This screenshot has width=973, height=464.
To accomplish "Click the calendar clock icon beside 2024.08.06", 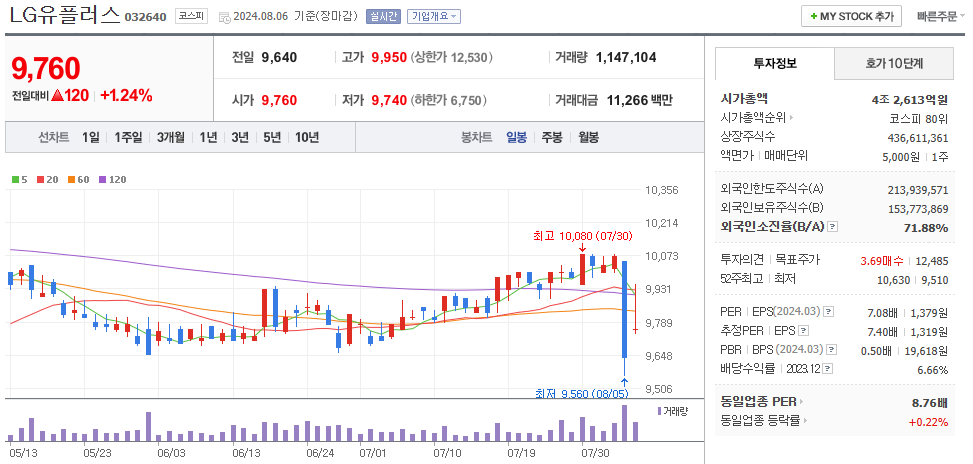I will coord(224,17).
